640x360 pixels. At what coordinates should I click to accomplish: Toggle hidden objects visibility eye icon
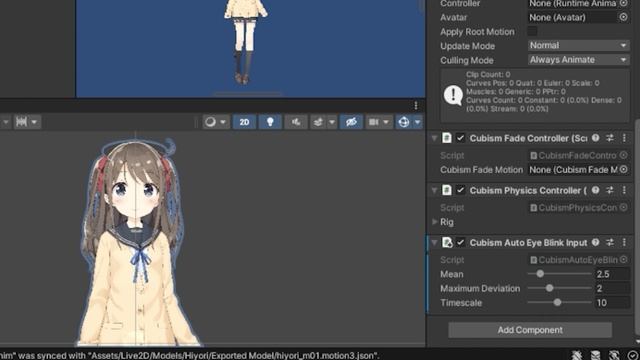click(351, 122)
